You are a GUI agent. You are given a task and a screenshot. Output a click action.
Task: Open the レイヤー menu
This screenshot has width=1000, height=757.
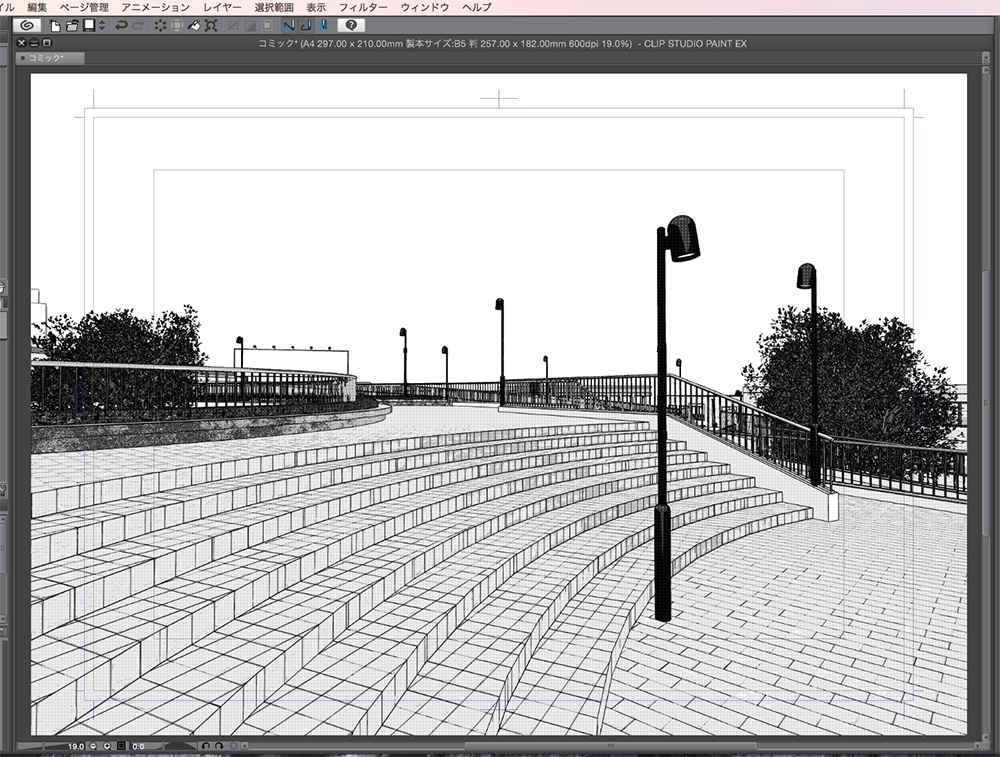point(223,8)
